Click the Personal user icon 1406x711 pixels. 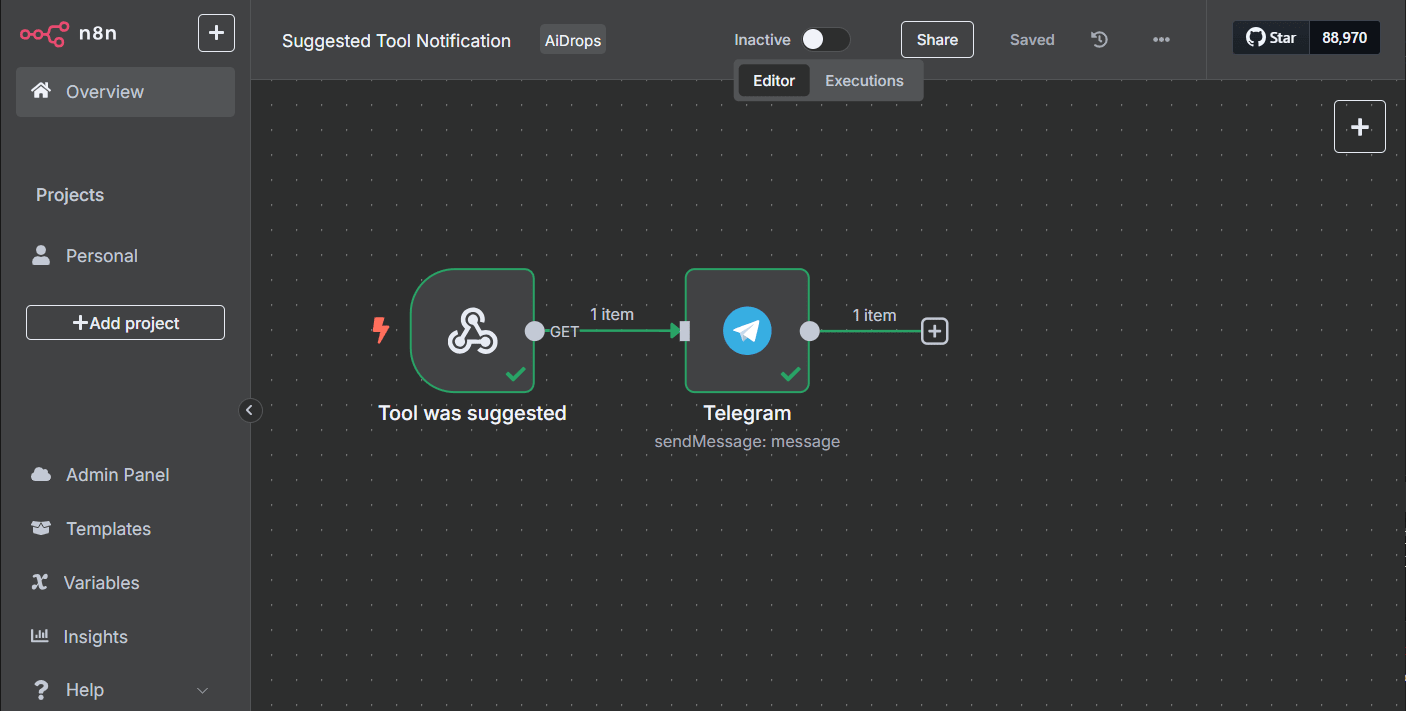pos(41,255)
